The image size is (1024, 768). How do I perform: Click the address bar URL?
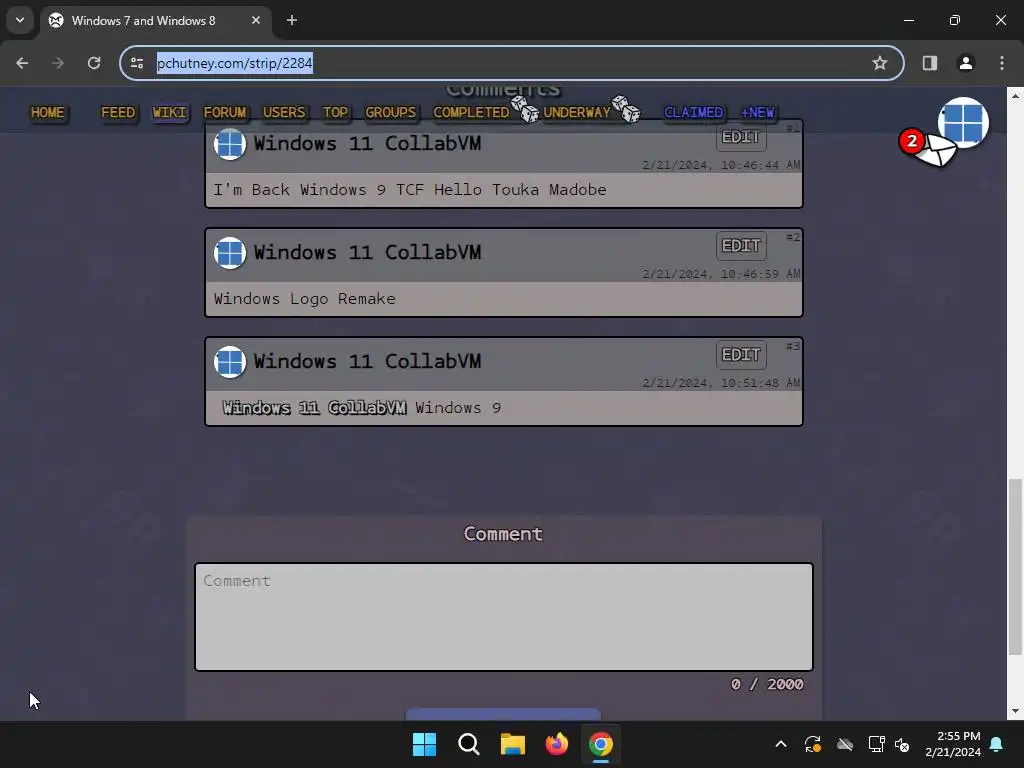click(x=234, y=63)
